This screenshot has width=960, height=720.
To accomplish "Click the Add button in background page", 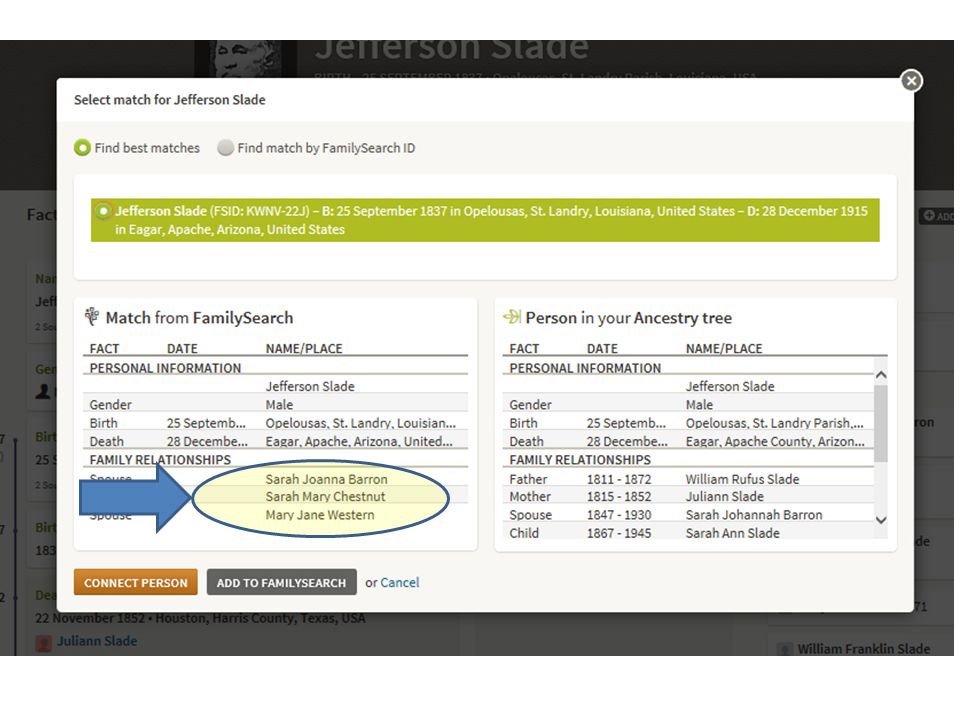I will click(x=937, y=216).
